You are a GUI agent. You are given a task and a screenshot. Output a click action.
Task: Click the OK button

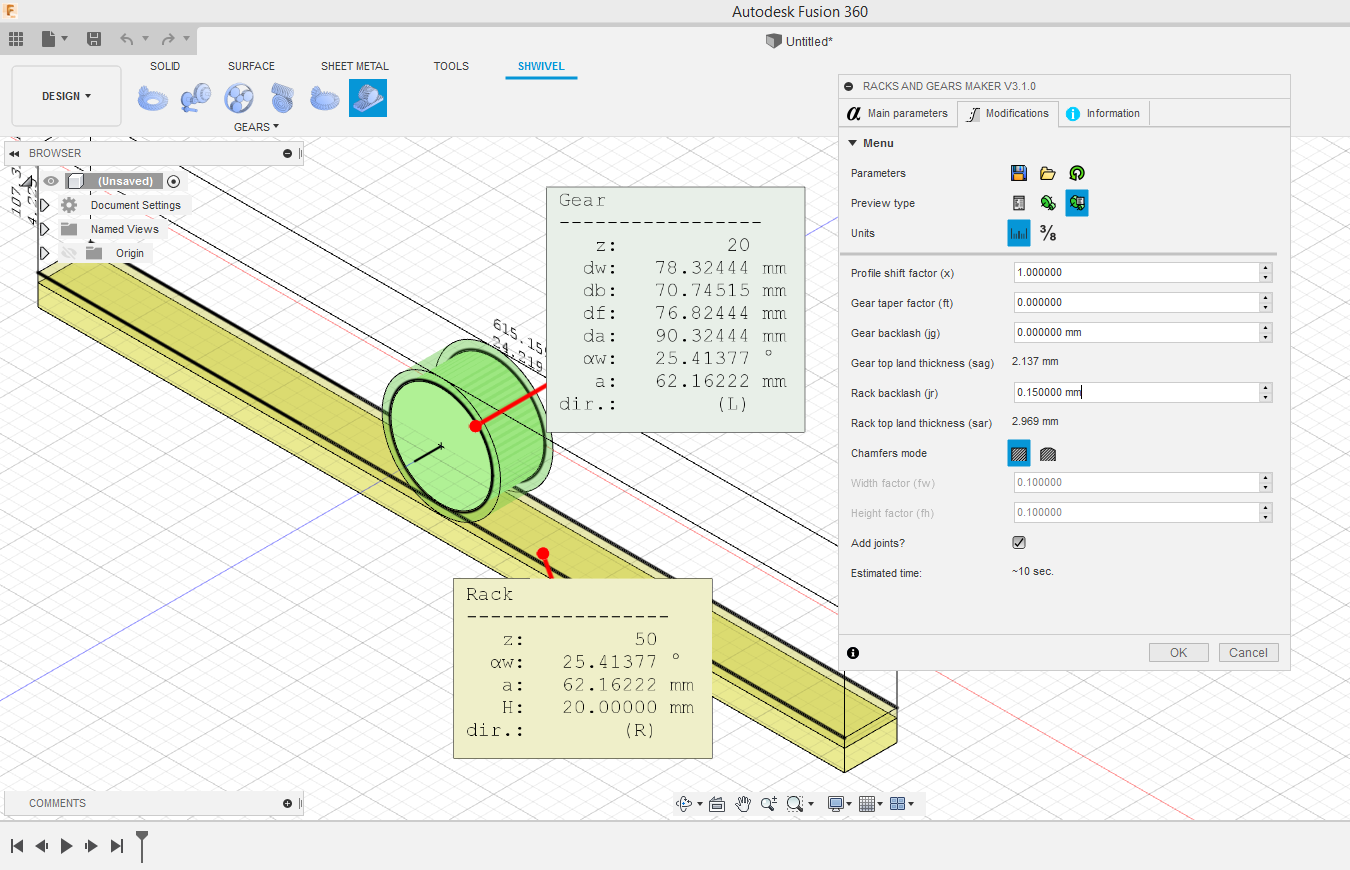pos(1178,652)
